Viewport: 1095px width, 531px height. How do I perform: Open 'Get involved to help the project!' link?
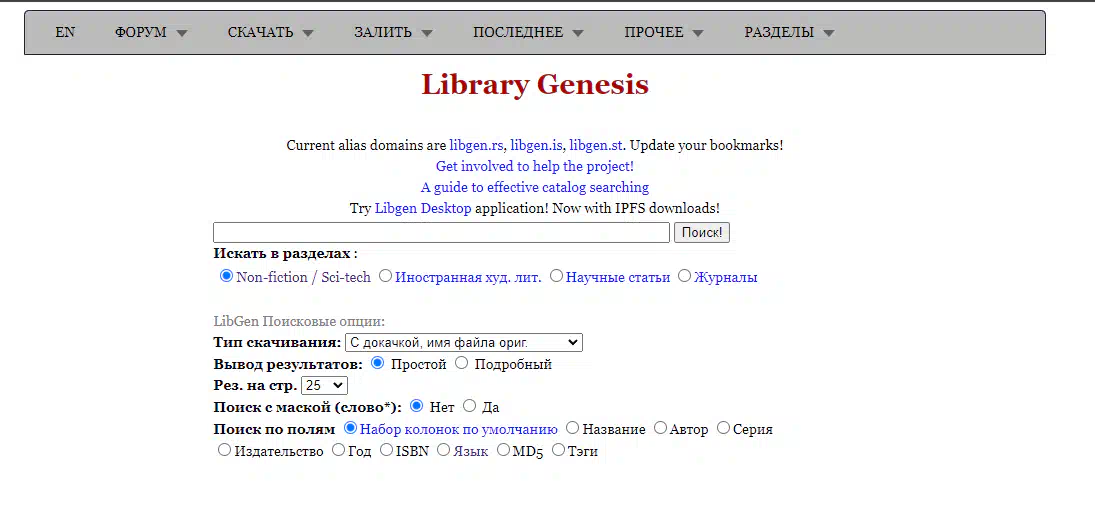535,166
